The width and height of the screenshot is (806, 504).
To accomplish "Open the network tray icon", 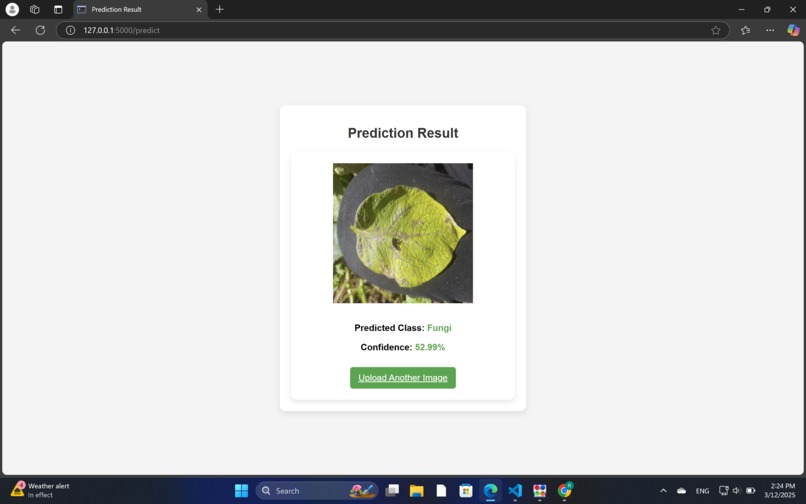I will coord(723,491).
